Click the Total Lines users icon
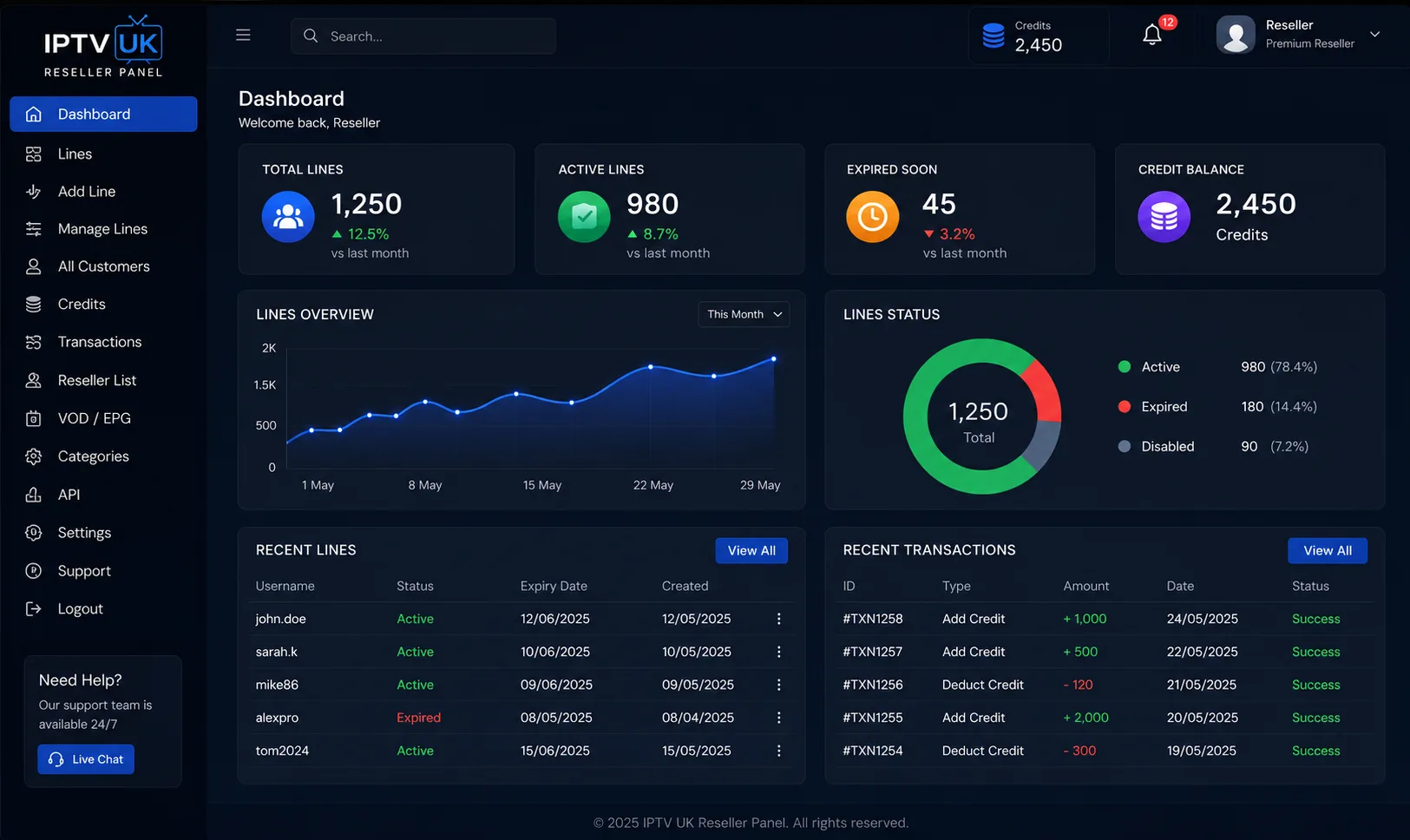 pyautogui.click(x=288, y=217)
